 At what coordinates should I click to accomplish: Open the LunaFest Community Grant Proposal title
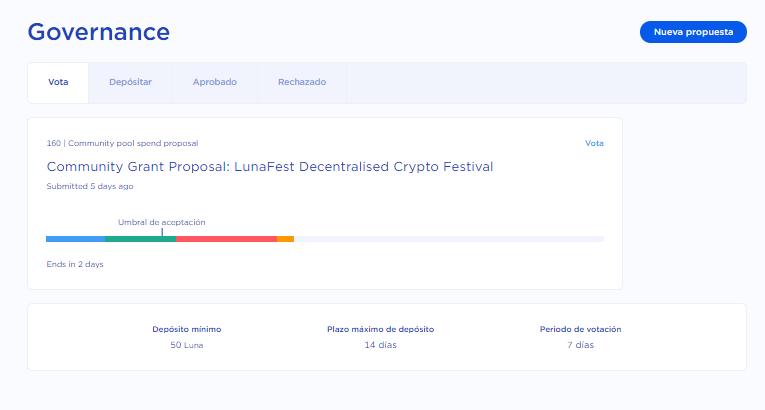click(x=270, y=166)
